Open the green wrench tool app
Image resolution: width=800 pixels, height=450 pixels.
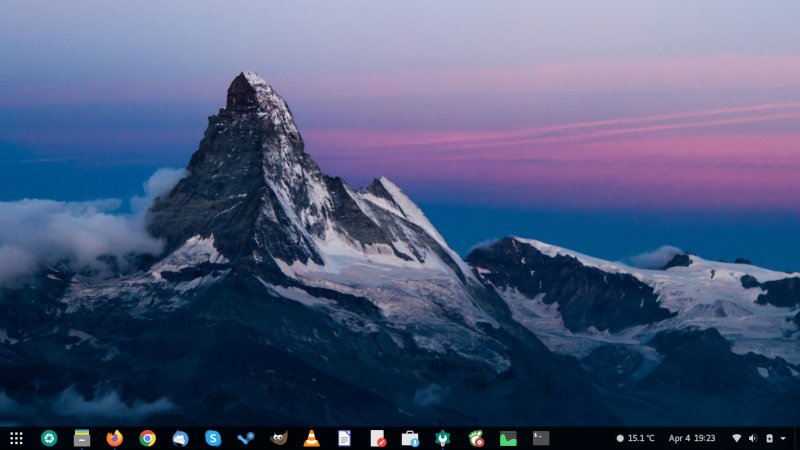(443, 438)
